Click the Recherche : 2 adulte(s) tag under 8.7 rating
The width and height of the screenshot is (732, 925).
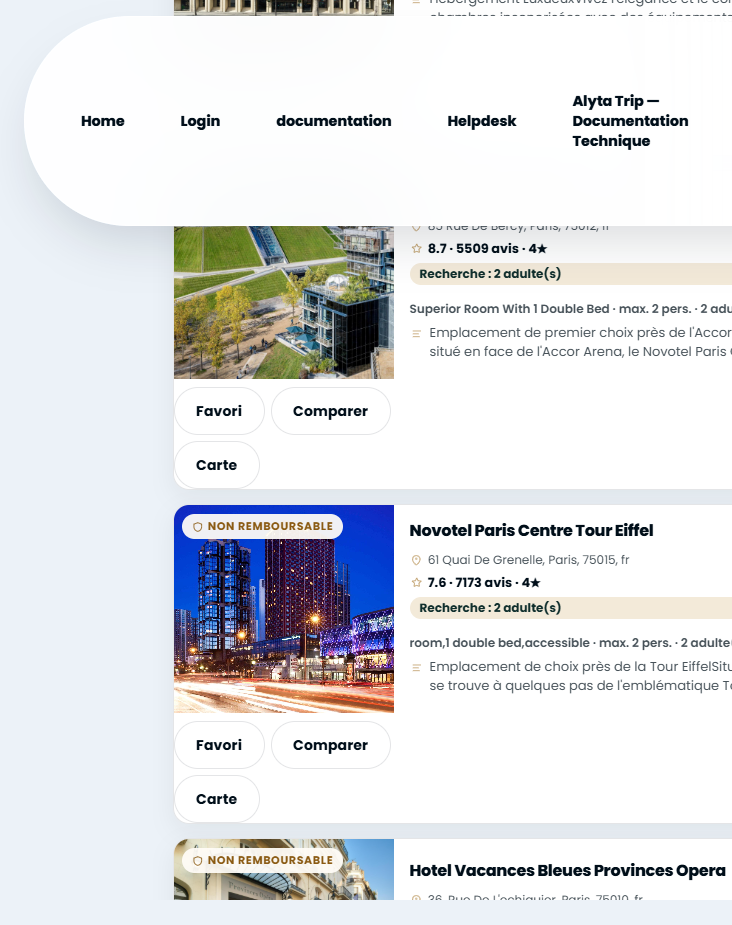(571, 274)
